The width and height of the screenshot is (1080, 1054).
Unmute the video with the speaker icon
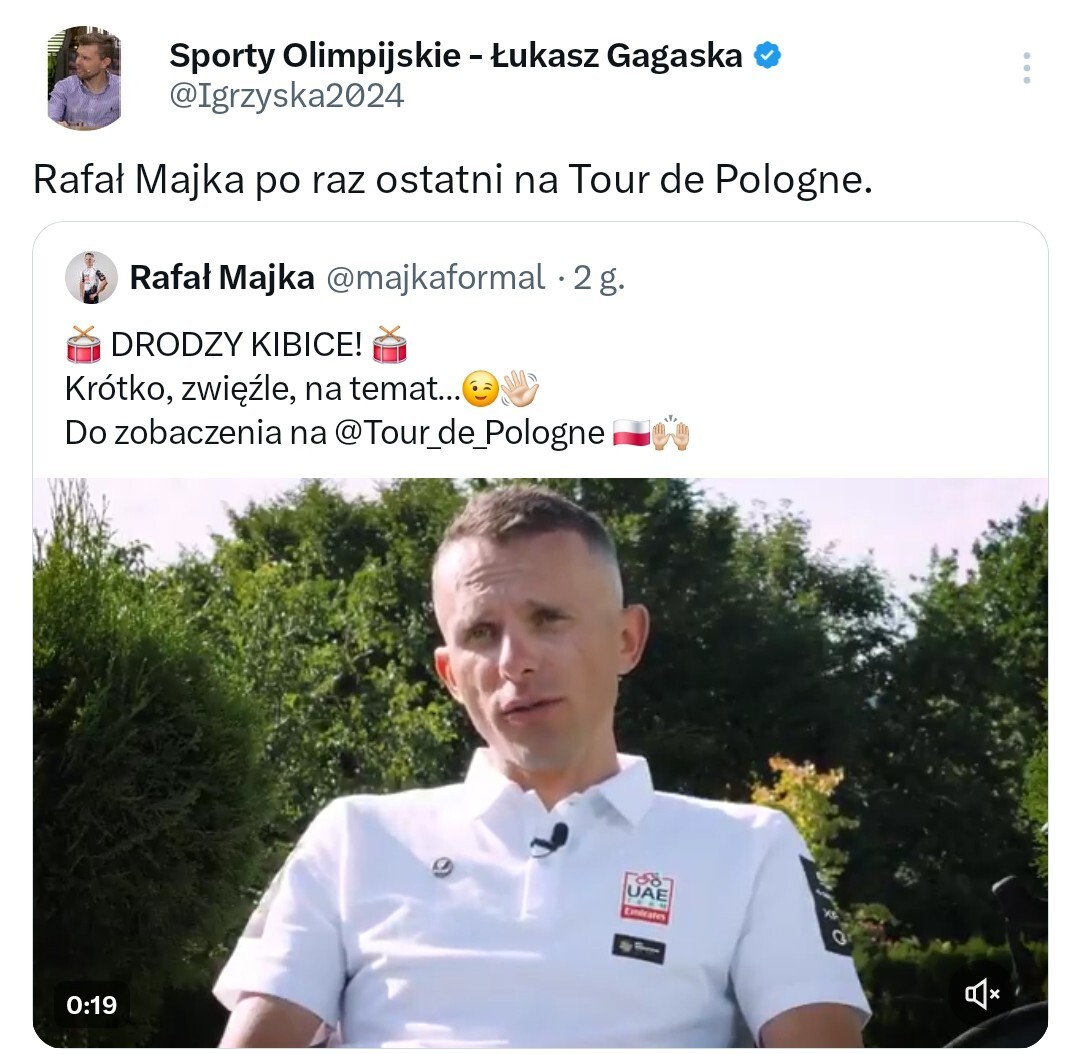tap(982, 993)
